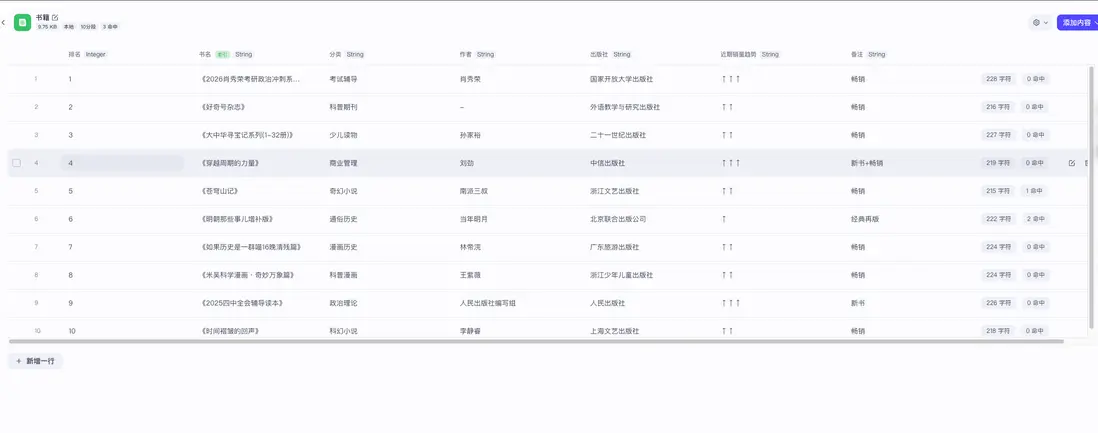This screenshot has width=1098, height=433.
Task: Click author cell 当年明月
Action: (x=473, y=219)
